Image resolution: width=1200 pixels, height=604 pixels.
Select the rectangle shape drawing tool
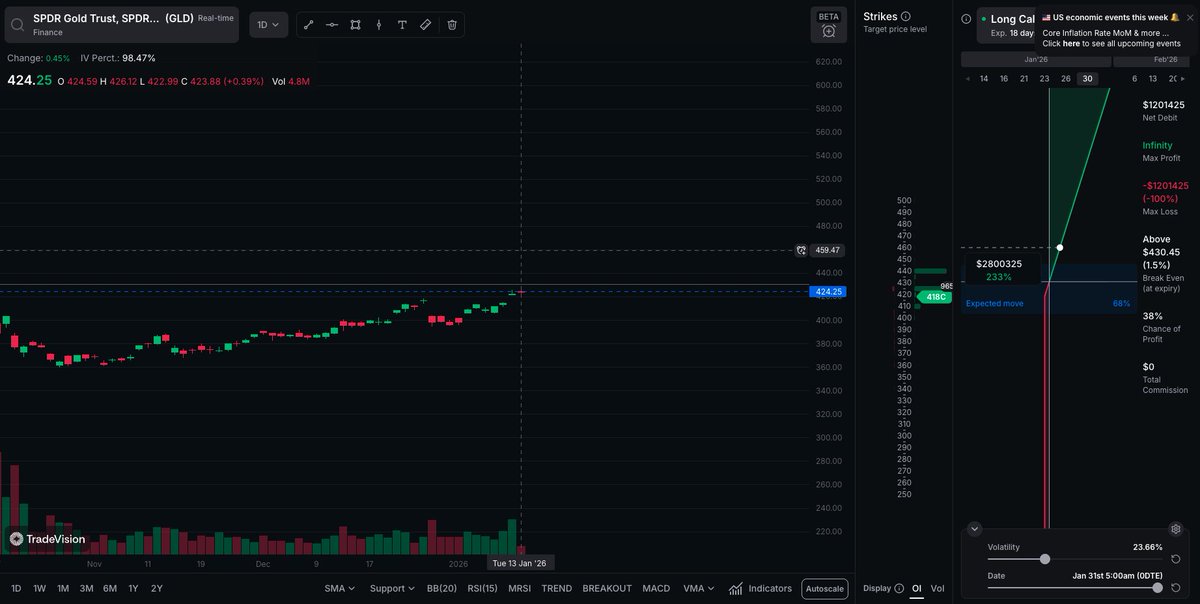tap(356, 25)
